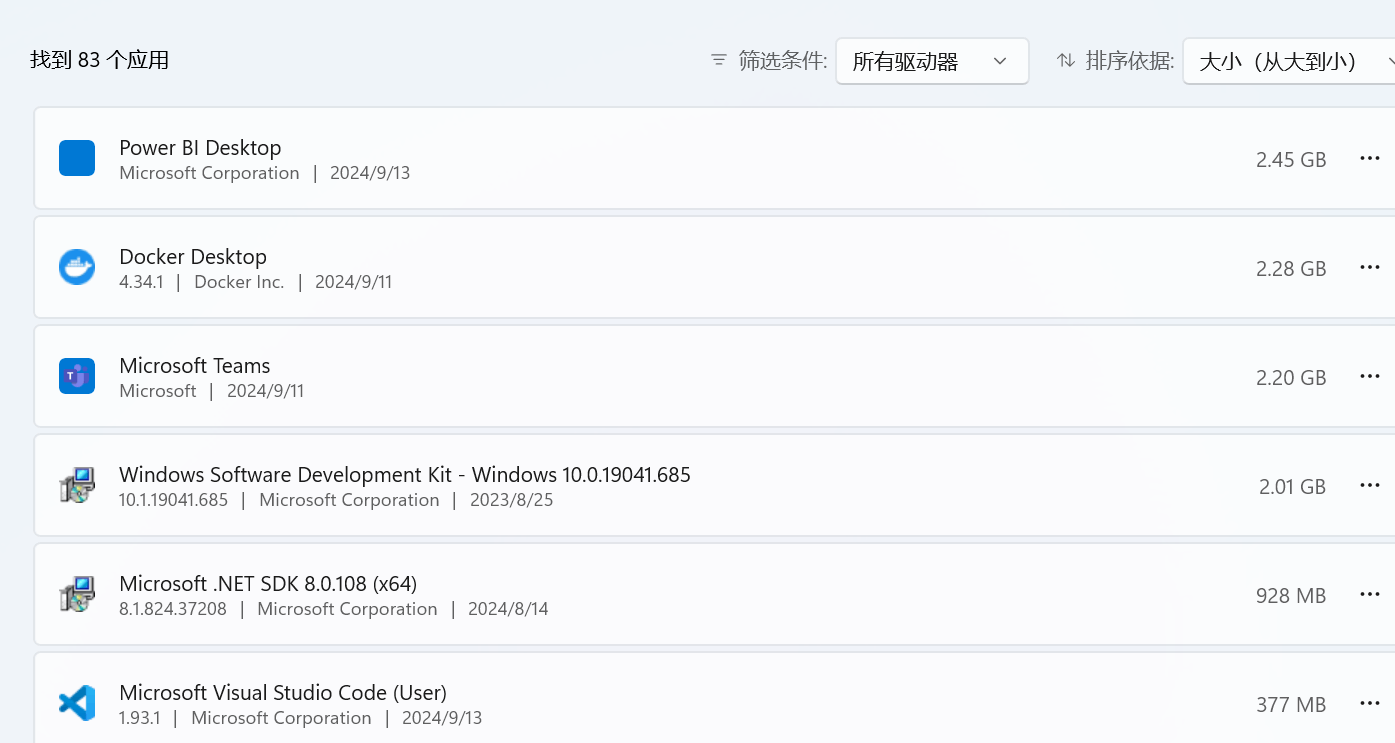Click the Microsoft Teams app icon
Viewport: 1395px width, 743px height.
tap(77, 376)
